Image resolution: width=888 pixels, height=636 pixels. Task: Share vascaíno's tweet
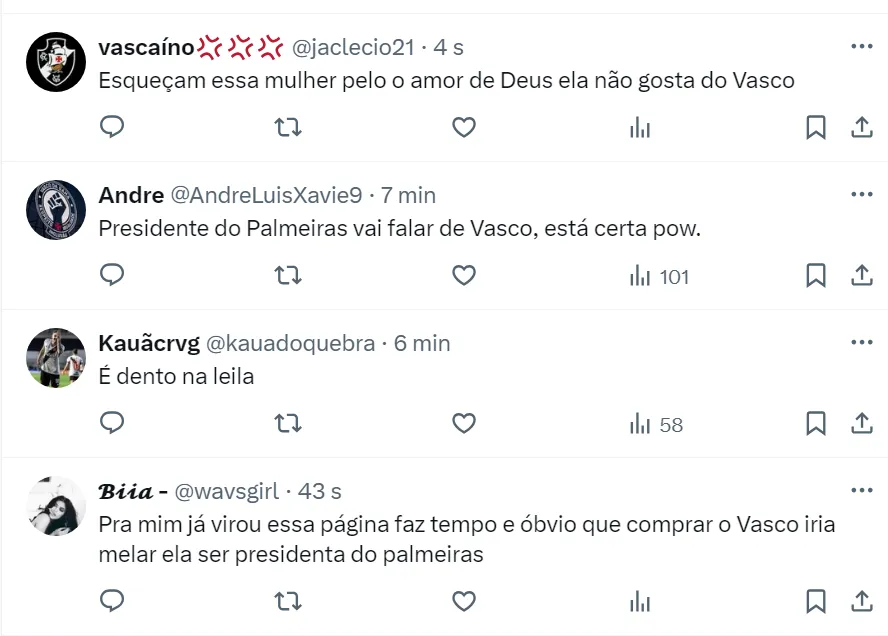861,127
